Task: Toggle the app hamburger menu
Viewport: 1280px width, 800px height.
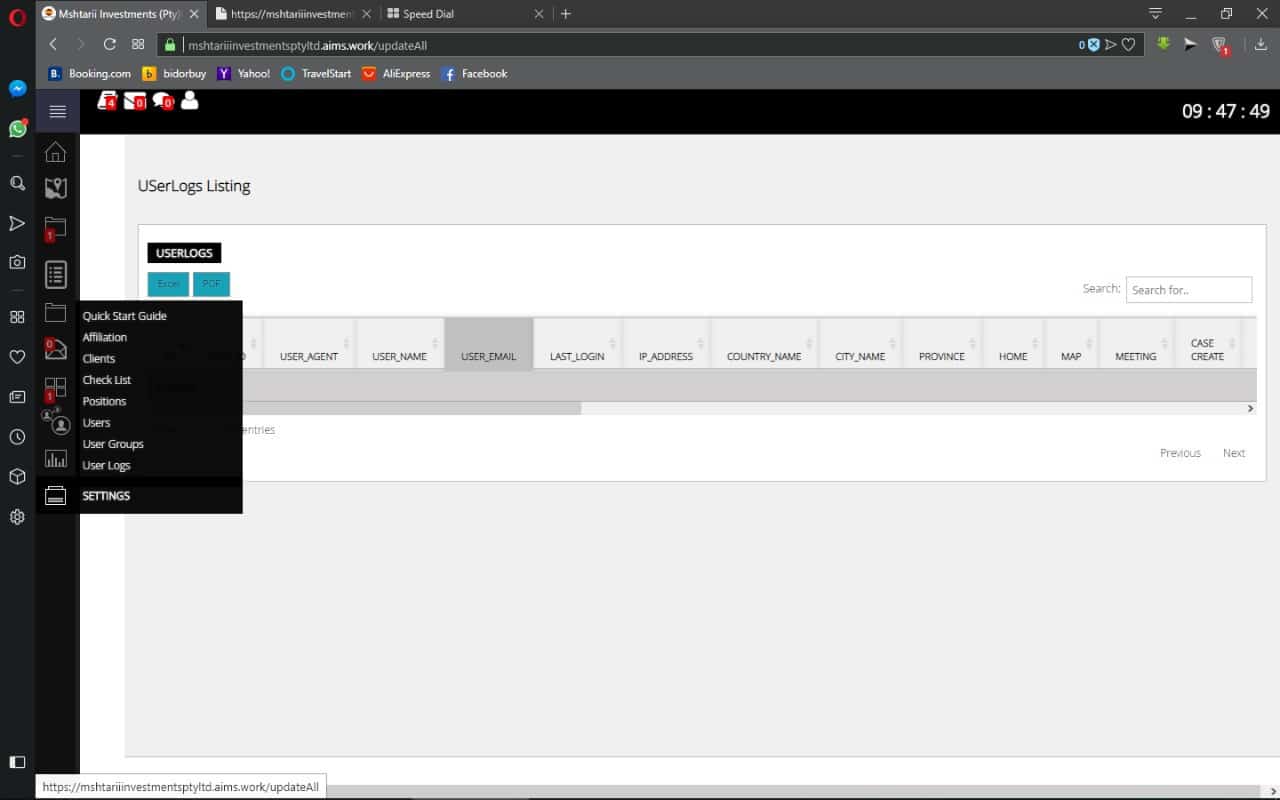Action: click(x=57, y=112)
